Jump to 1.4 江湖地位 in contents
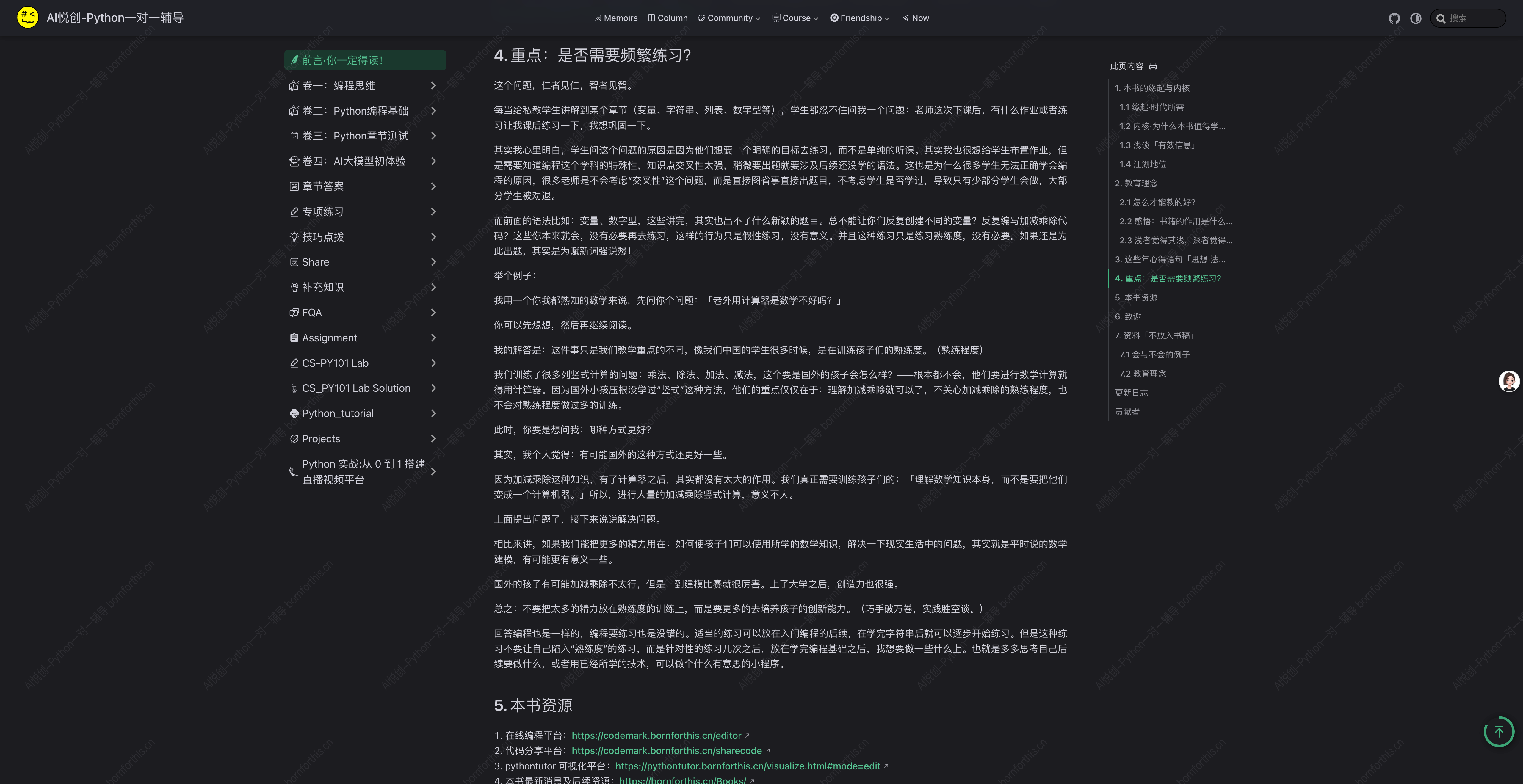Image resolution: width=1523 pixels, height=784 pixels. coord(1142,164)
